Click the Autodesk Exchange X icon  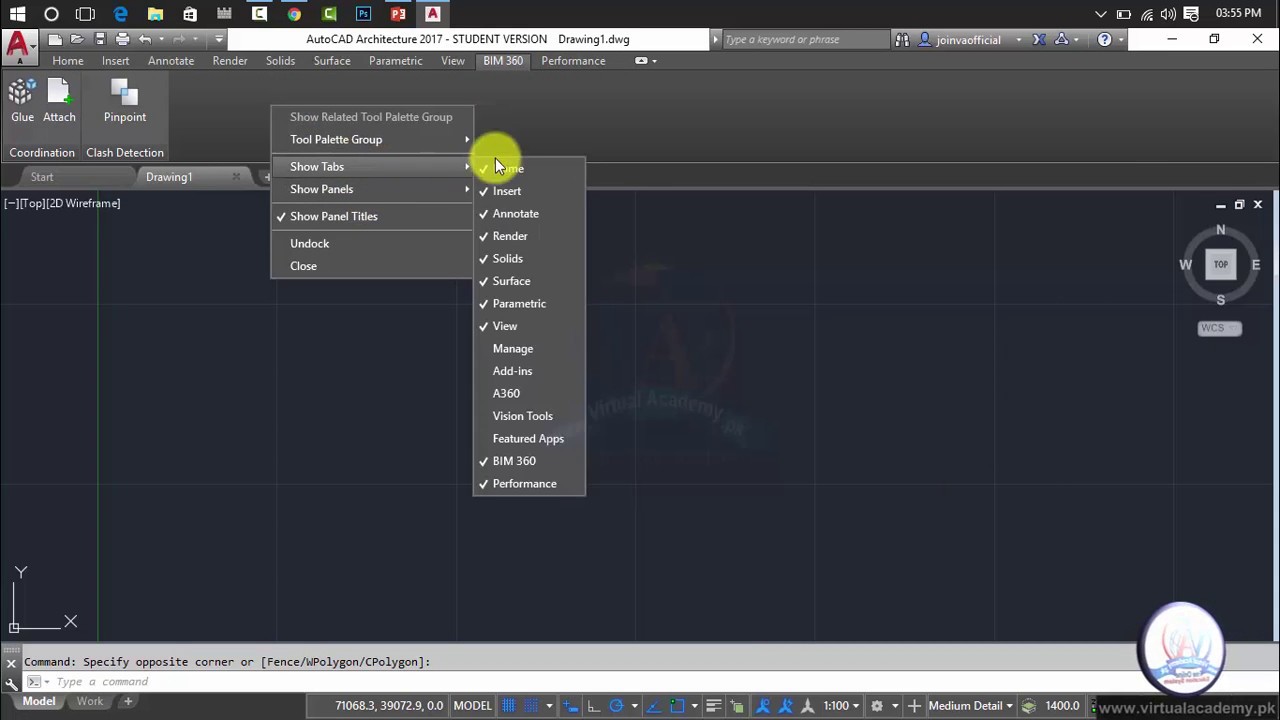1039,40
